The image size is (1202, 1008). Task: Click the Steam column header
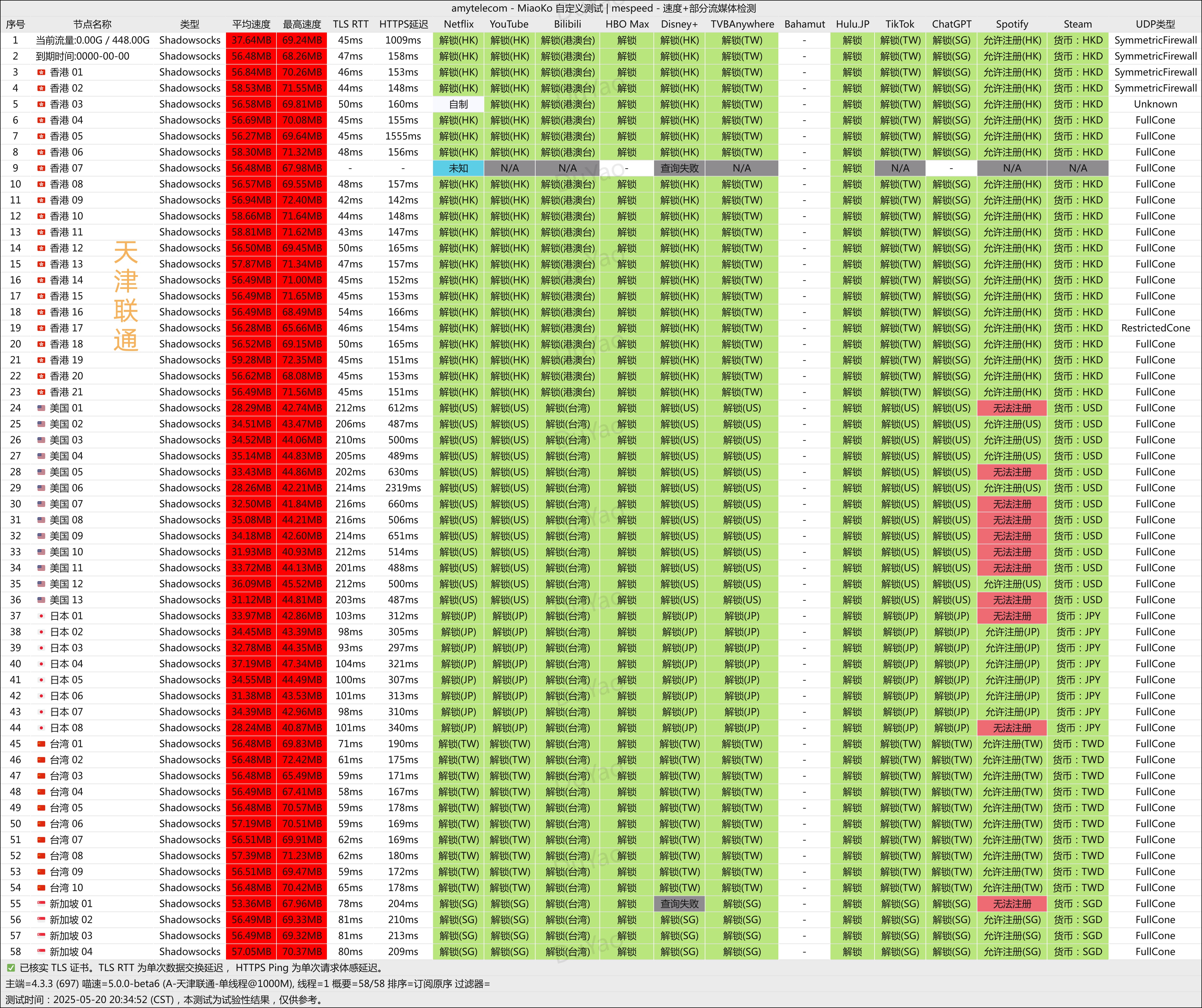point(1077,24)
